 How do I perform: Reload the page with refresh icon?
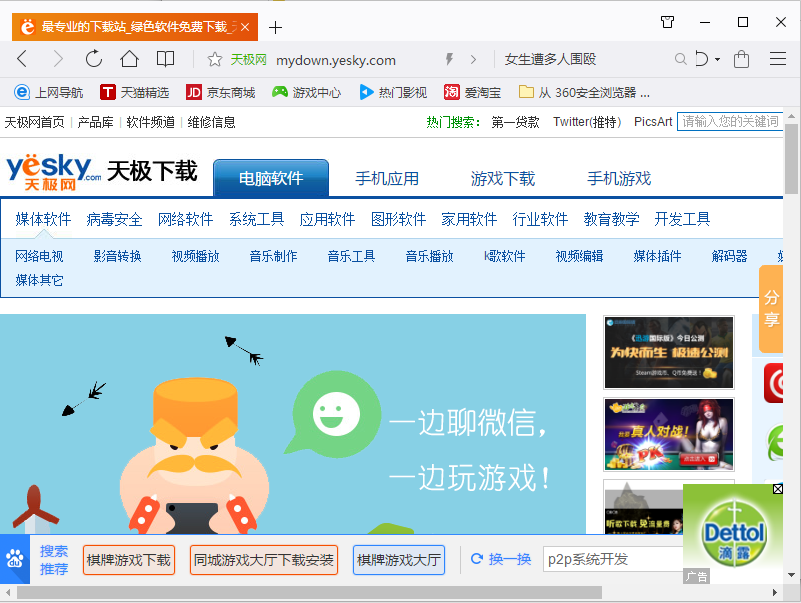94,59
